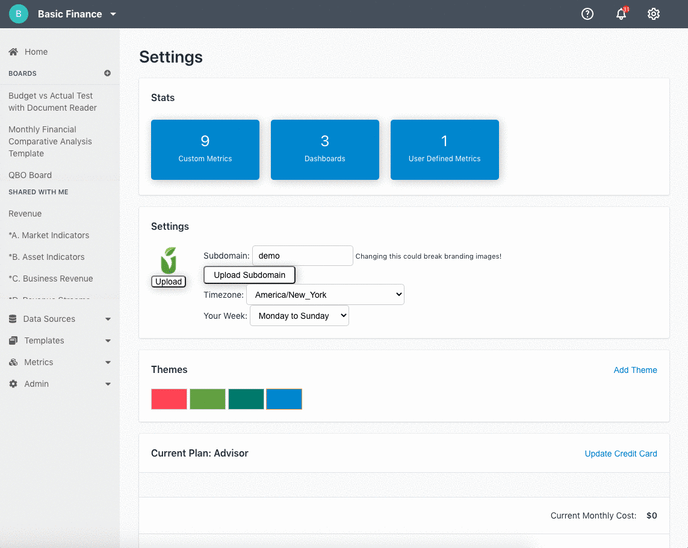688x548 pixels.
Task: Expand the Admin menu arrow
Action: [108, 384]
